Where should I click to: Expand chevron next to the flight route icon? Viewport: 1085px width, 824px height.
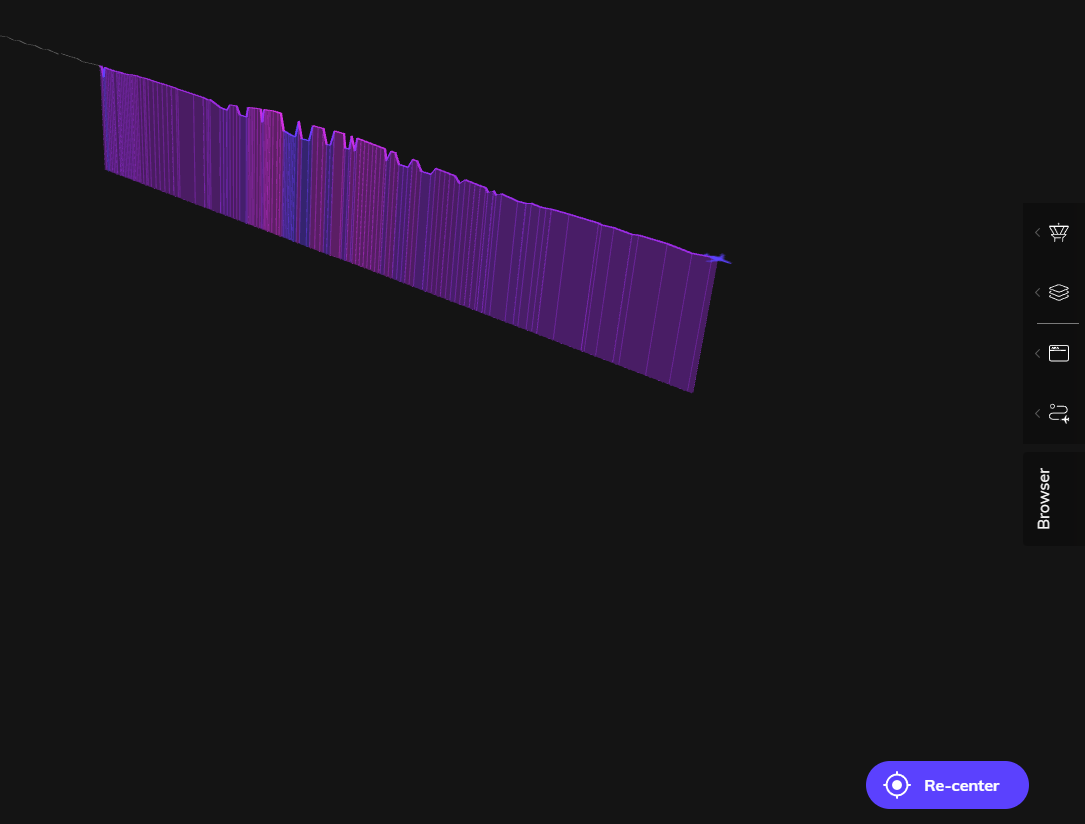coord(1037,413)
